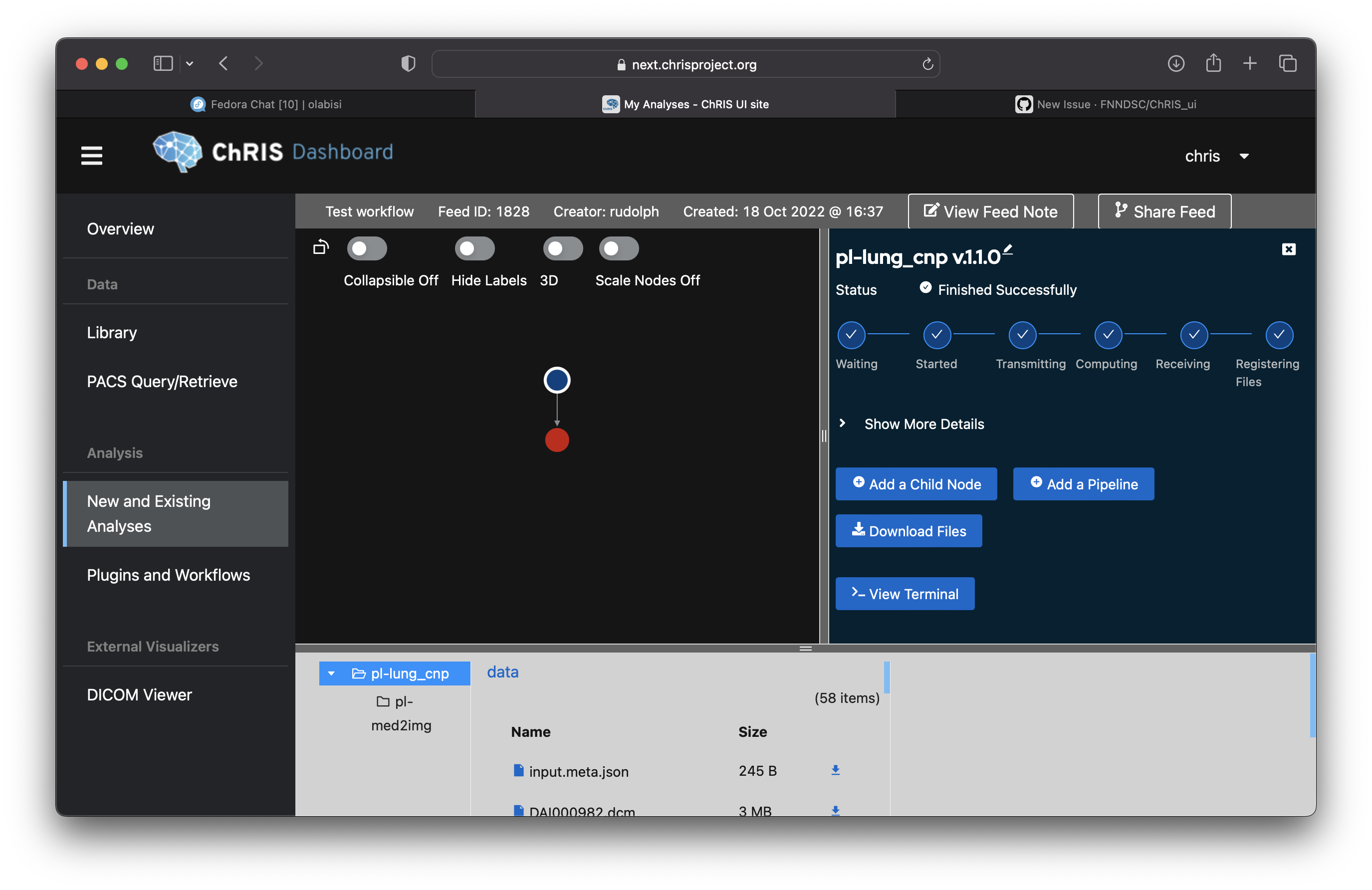Select the red child node in the graph
The width and height of the screenshot is (1372, 890).
tap(557, 441)
